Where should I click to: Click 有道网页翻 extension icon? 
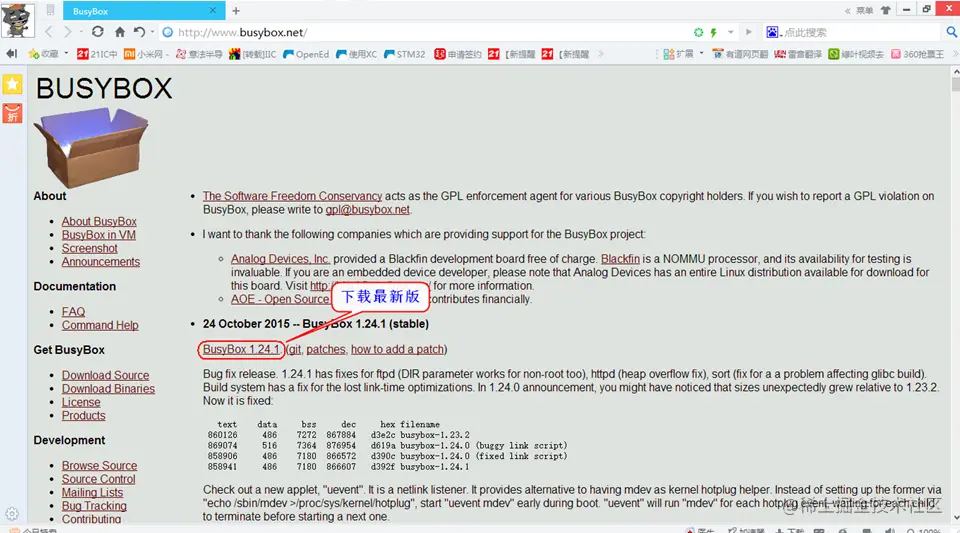(740, 54)
